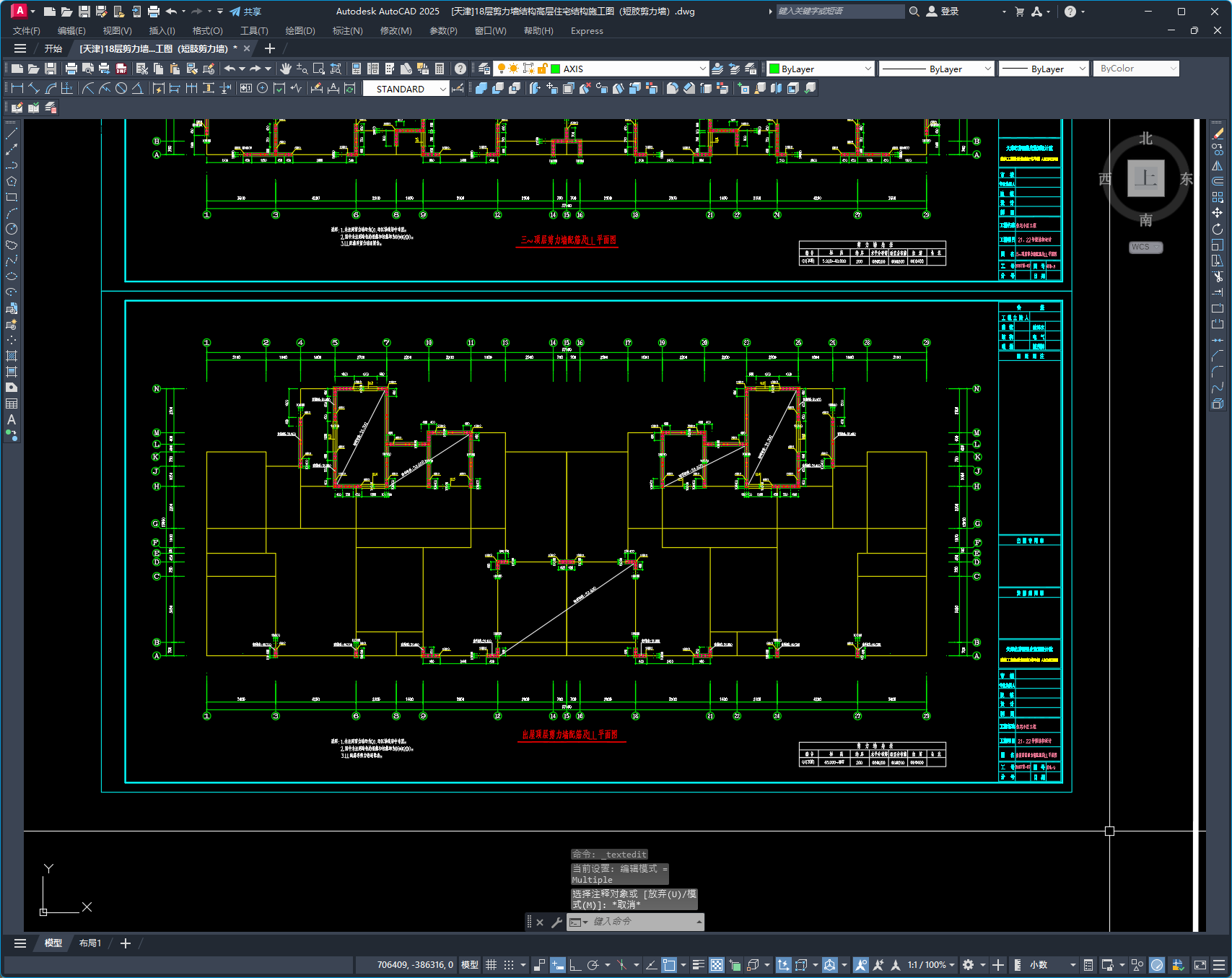1232x978 pixels.
Task: Open the Express menu
Action: pos(587,31)
